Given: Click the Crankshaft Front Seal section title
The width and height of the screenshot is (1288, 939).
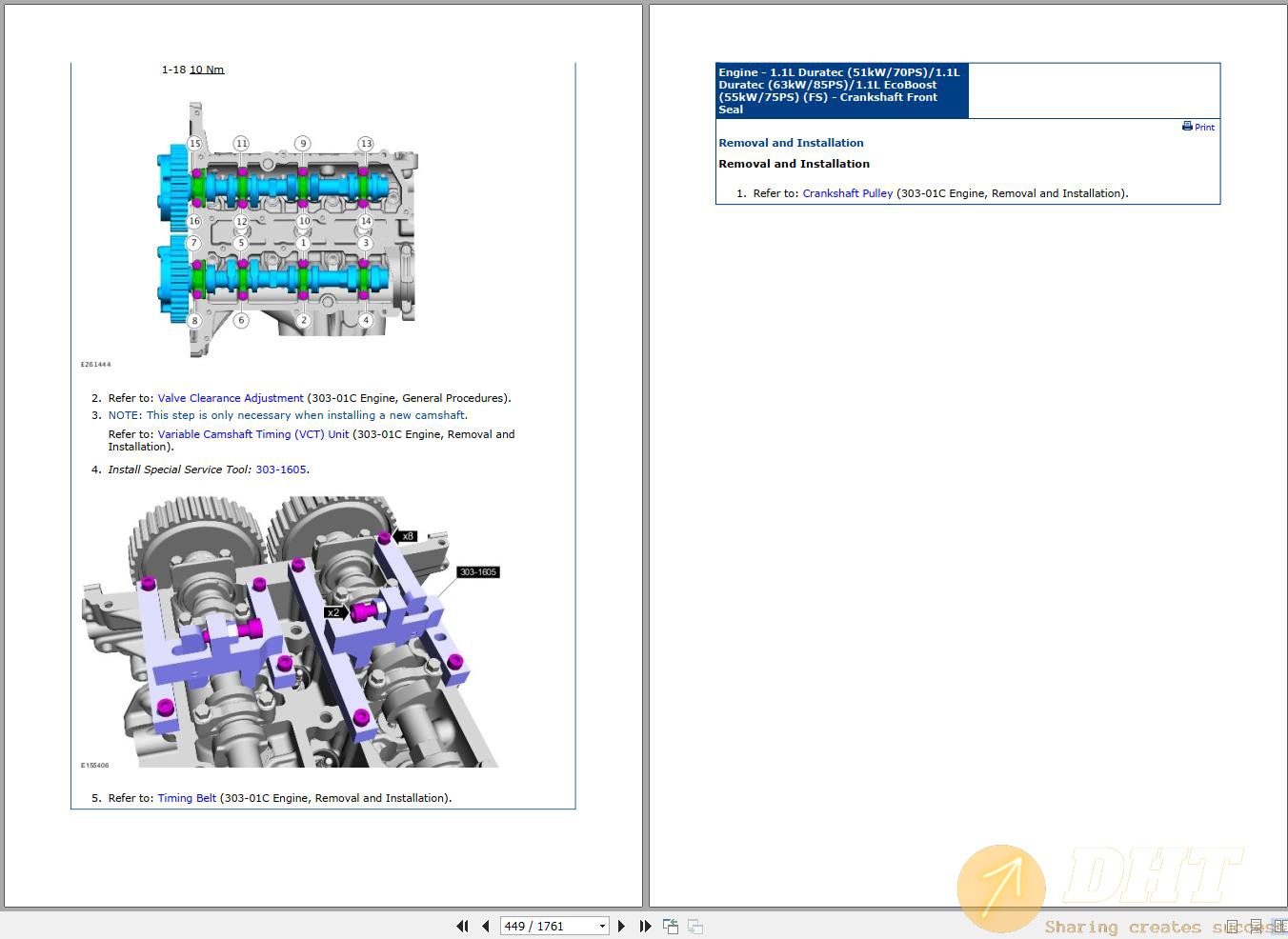Looking at the screenshot, I should pyautogui.click(x=841, y=90).
